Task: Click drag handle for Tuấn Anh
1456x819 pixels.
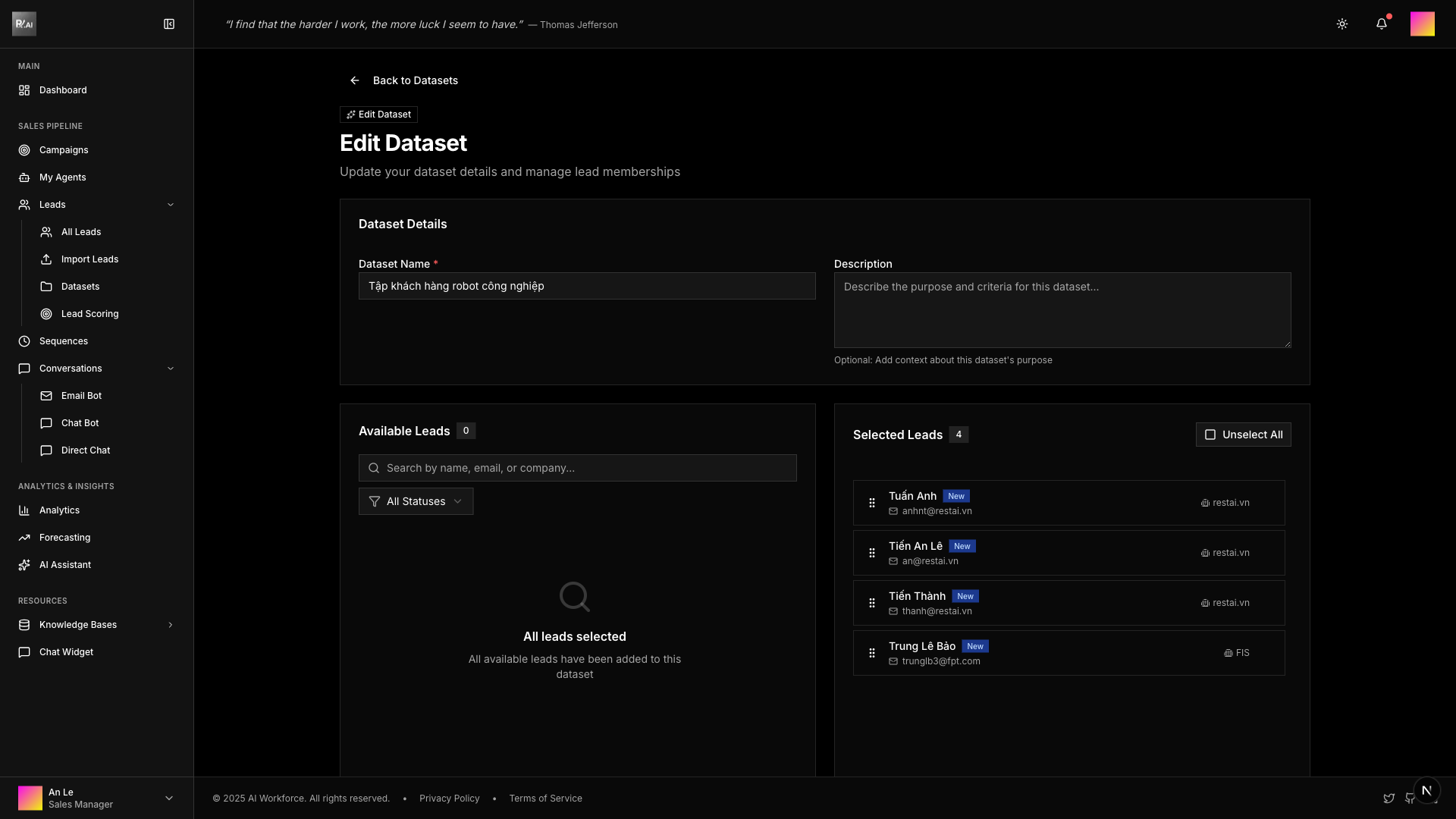Action: [872, 503]
